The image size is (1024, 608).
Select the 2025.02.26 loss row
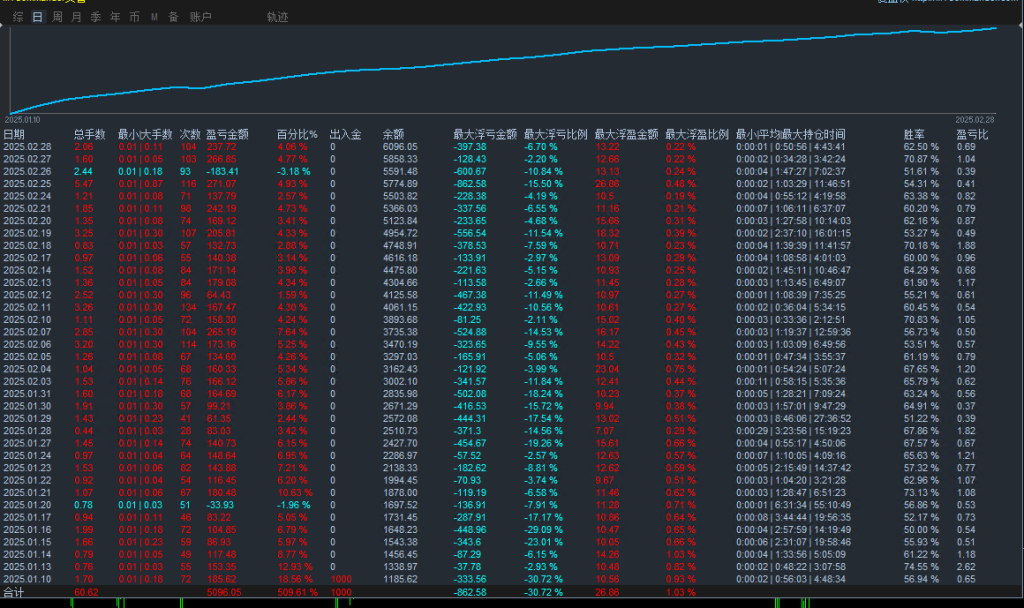27,171
